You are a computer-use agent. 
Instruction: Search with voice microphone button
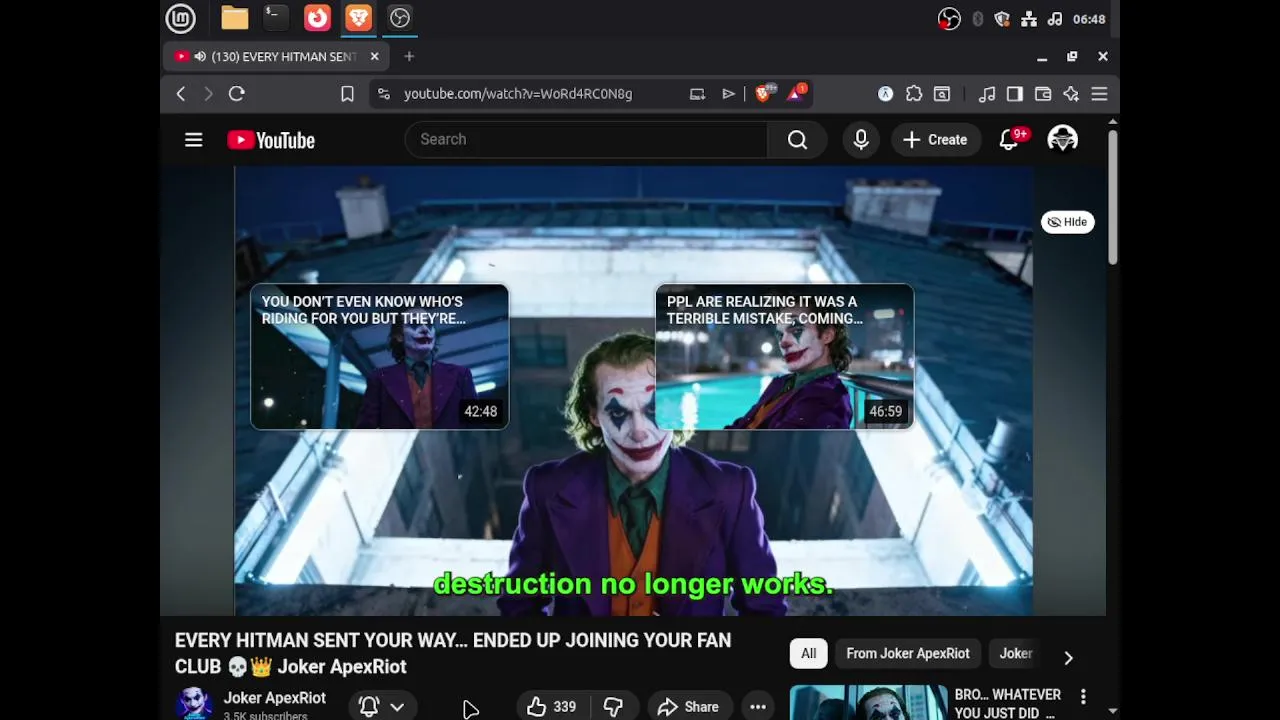pyautogui.click(x=861, y=140)
